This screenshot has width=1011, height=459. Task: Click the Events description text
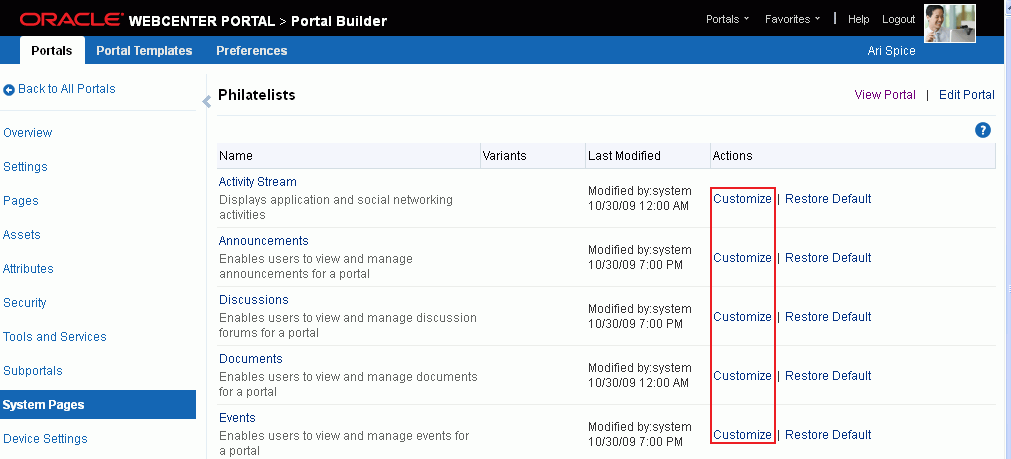click(x=344, y=443)
